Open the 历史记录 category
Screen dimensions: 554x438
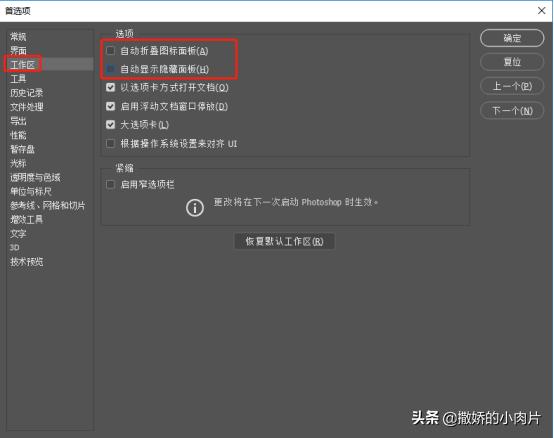[26, 93]
